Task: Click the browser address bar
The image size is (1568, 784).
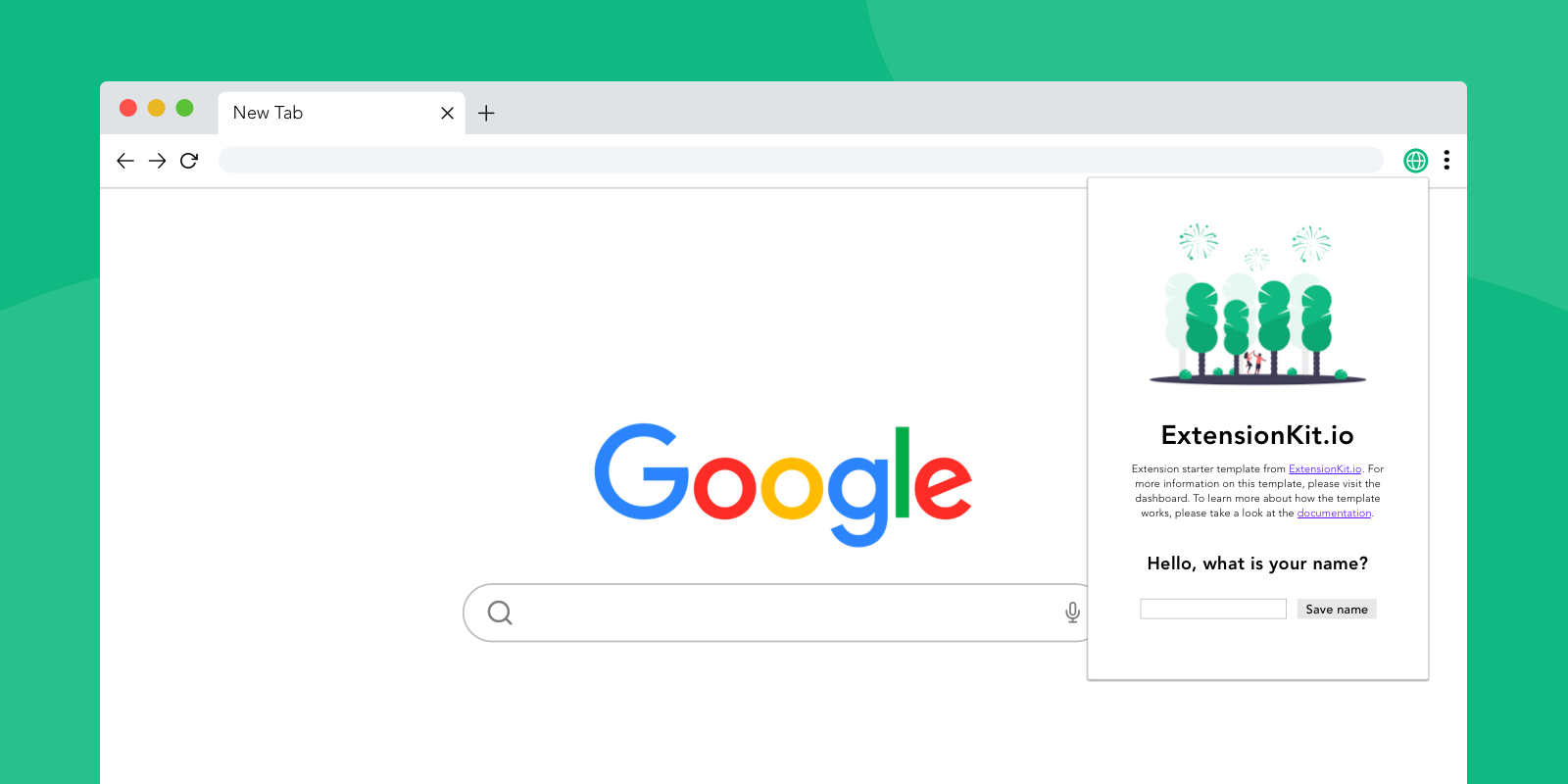Action: coord(801,160)
